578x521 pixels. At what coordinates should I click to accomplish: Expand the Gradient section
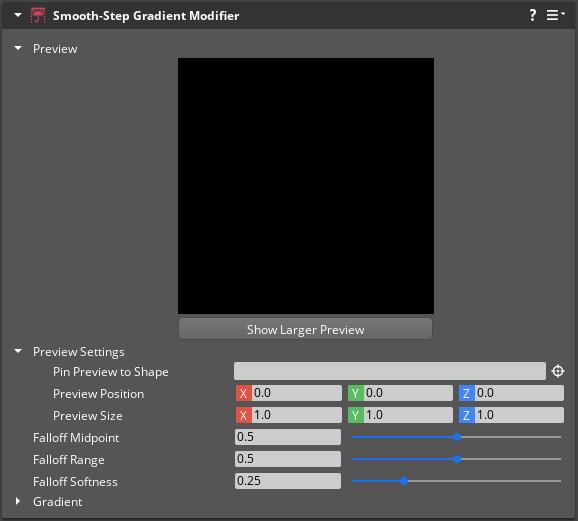click(x=17, y=501)
